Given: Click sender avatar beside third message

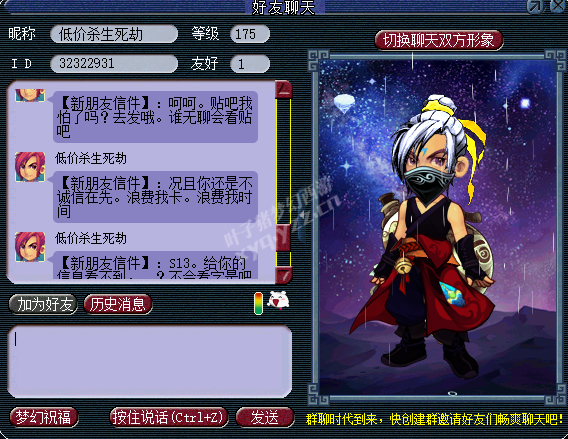Looking at the screenshot, I should point(30,247).
